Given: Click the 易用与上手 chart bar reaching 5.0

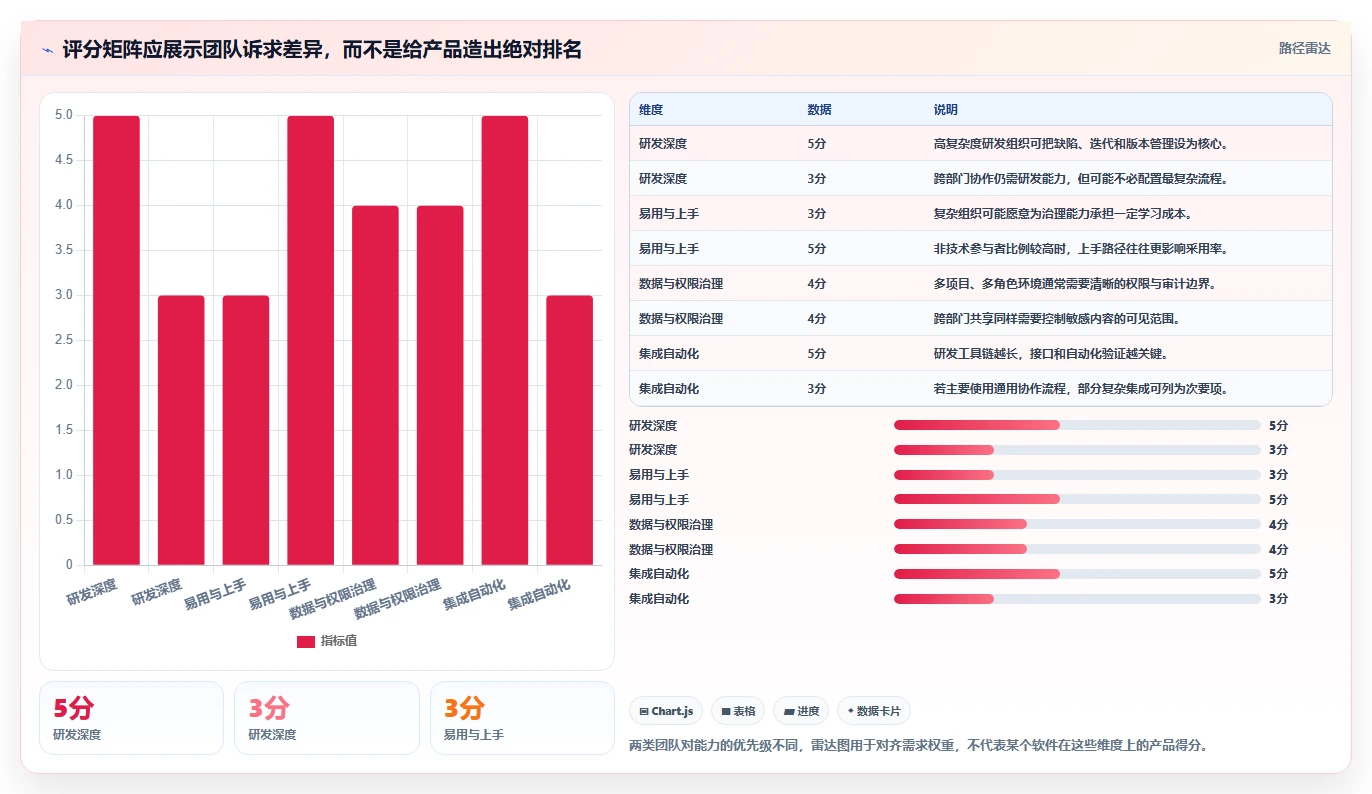Looking at the screenshot, I should 311,340.
